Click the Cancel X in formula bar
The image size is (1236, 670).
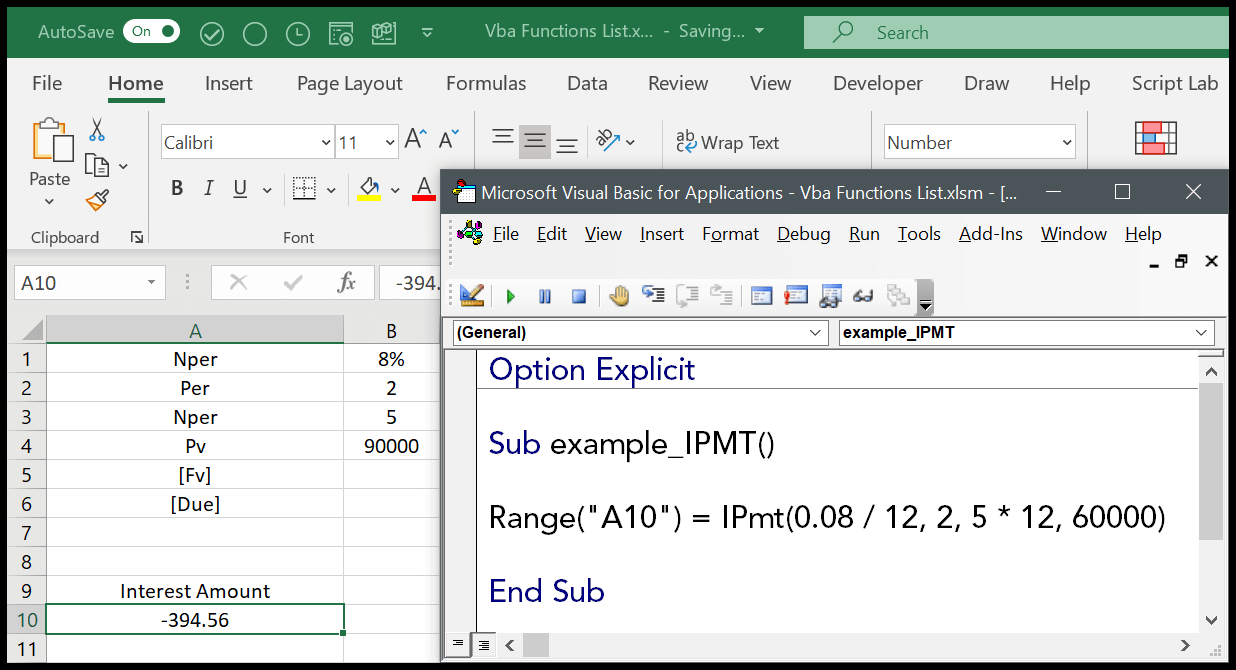point(238,283)
